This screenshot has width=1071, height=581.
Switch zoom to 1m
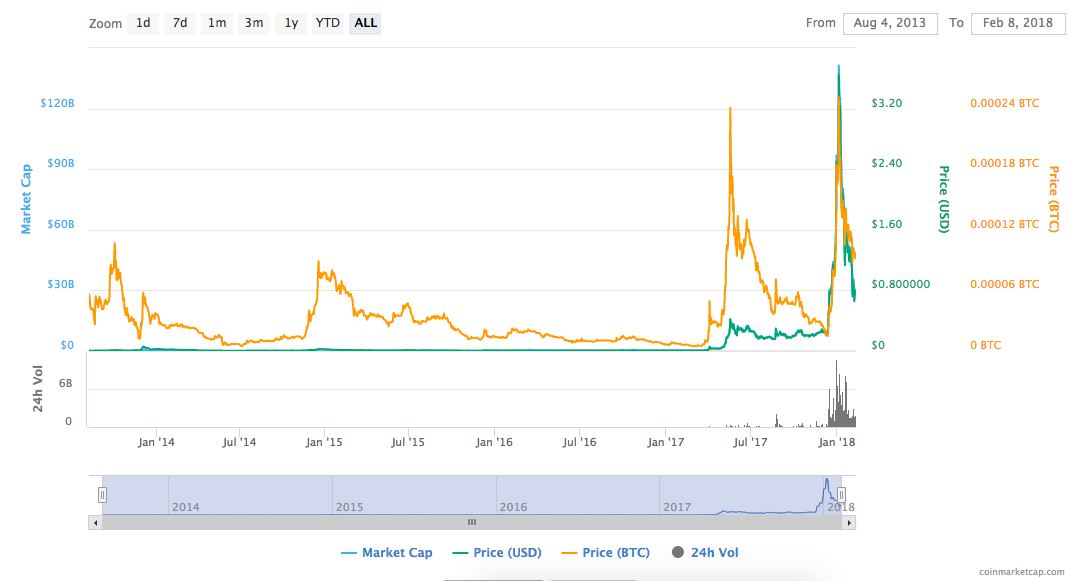(217, 23)
